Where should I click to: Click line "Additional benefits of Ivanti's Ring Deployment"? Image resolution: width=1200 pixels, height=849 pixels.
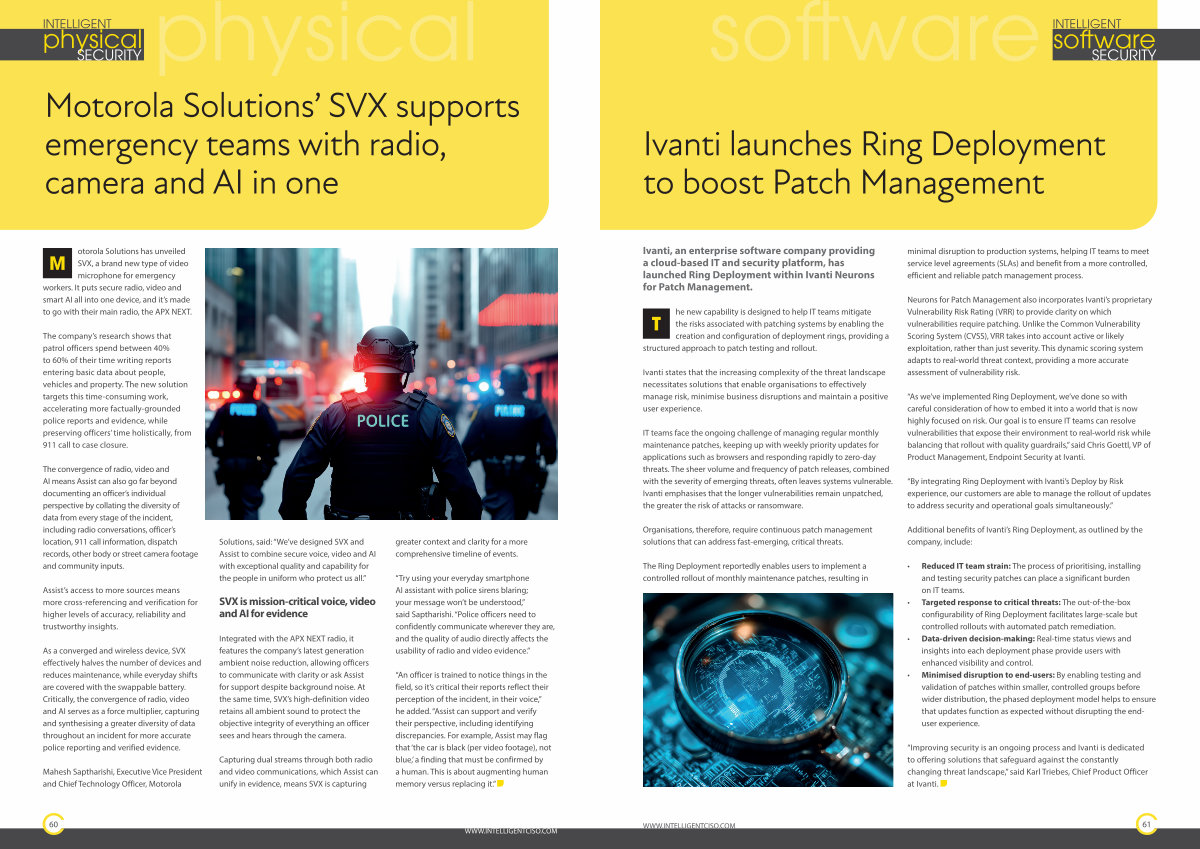(1021, 535)
